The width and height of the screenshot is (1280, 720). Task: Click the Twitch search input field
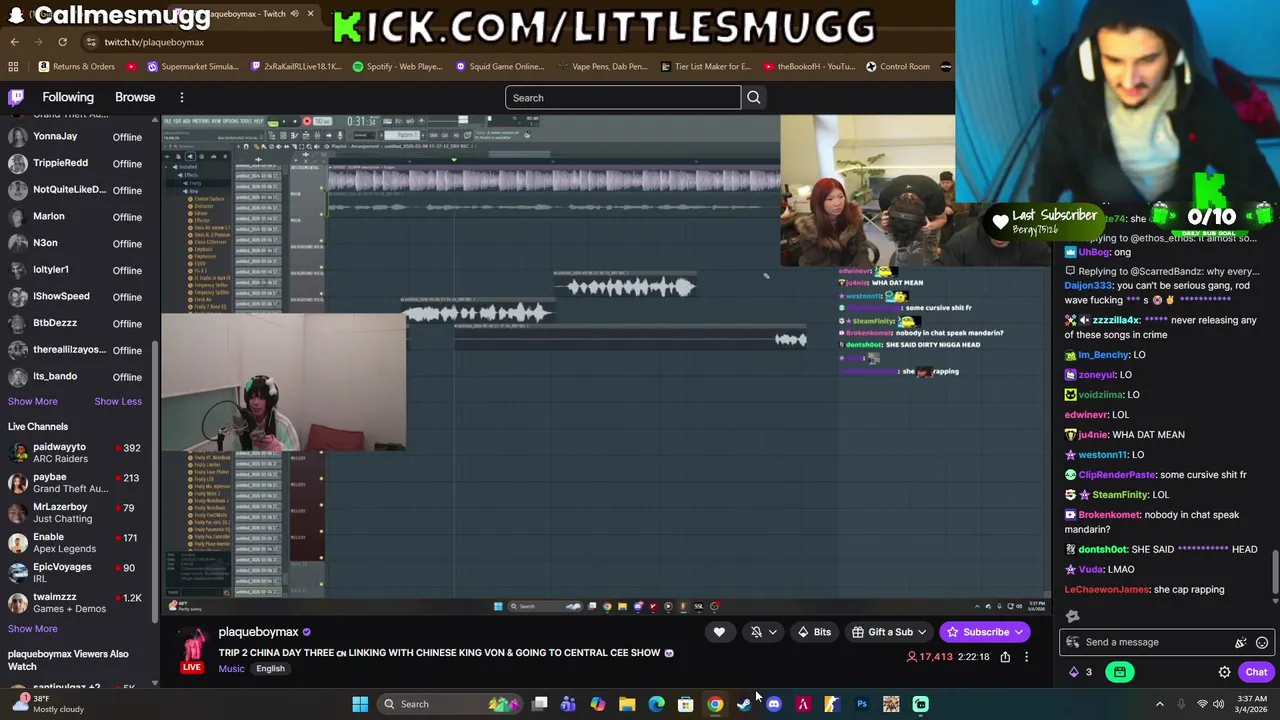pyautogui.click(x=623, y=98)
